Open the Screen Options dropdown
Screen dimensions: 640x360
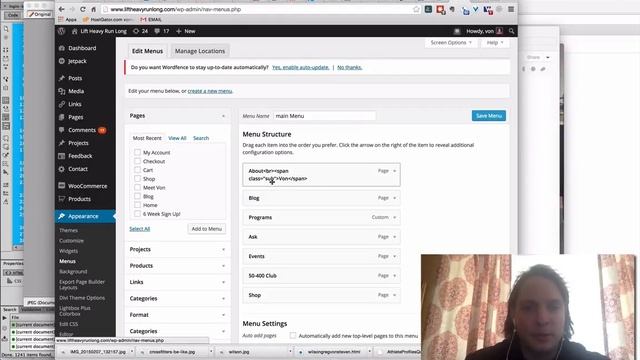click(x=451, y=42)
